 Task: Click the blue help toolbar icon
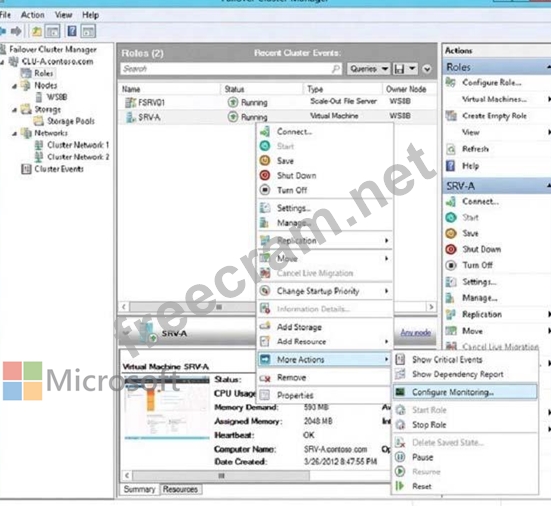click(72, 31)
